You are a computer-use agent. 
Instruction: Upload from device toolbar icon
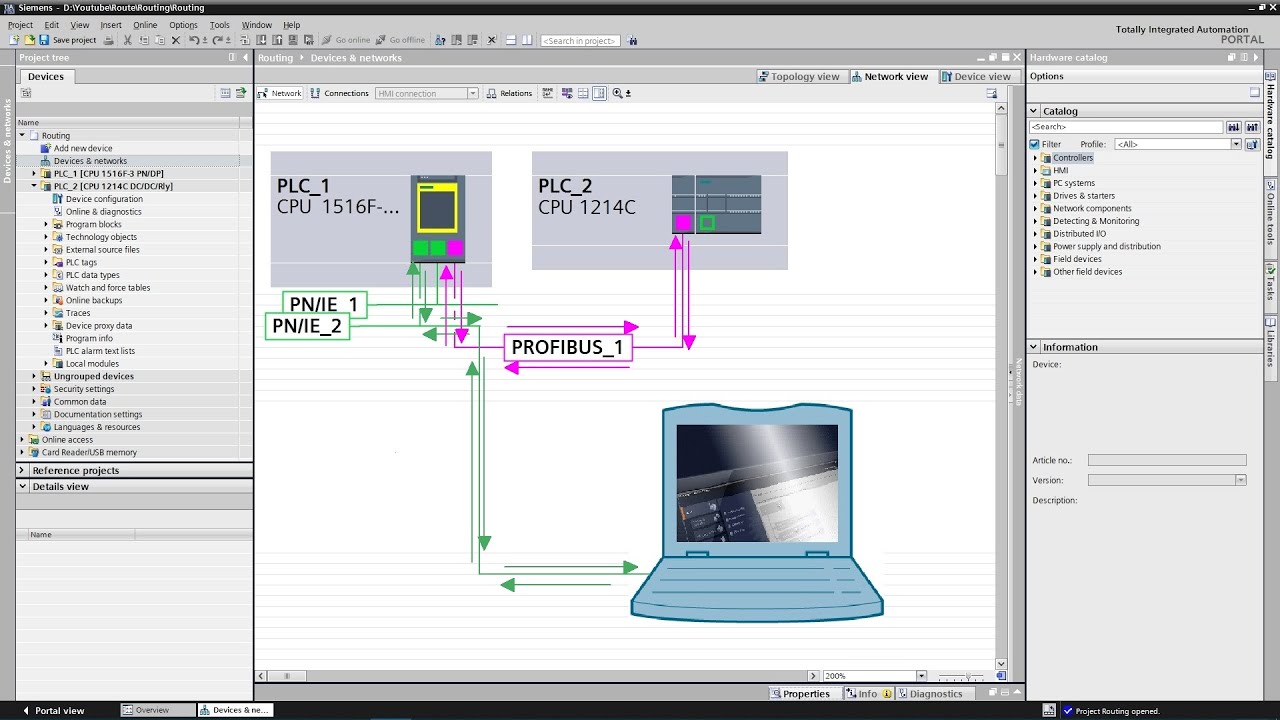277,40
